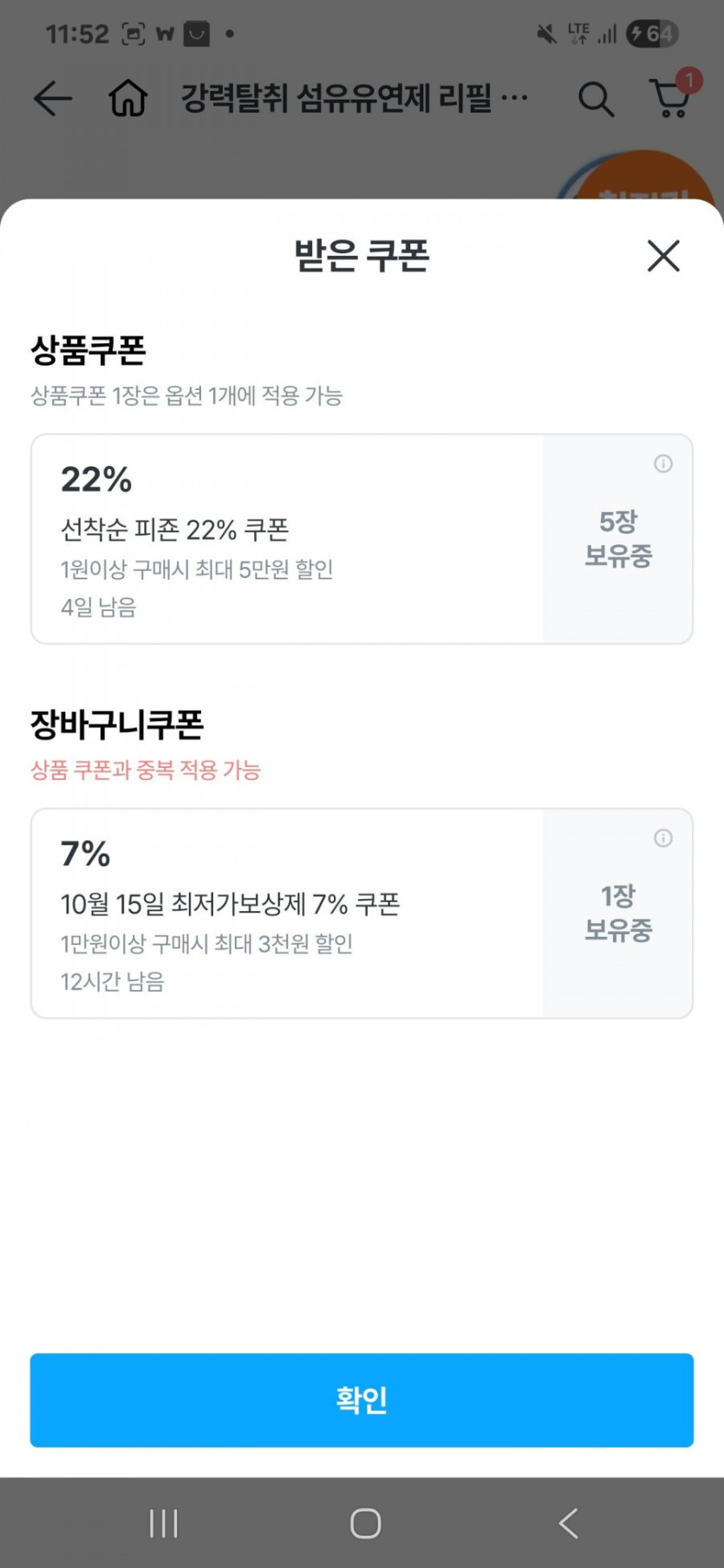Tap the 5장 보유중 badge

[x=618, y=539]
